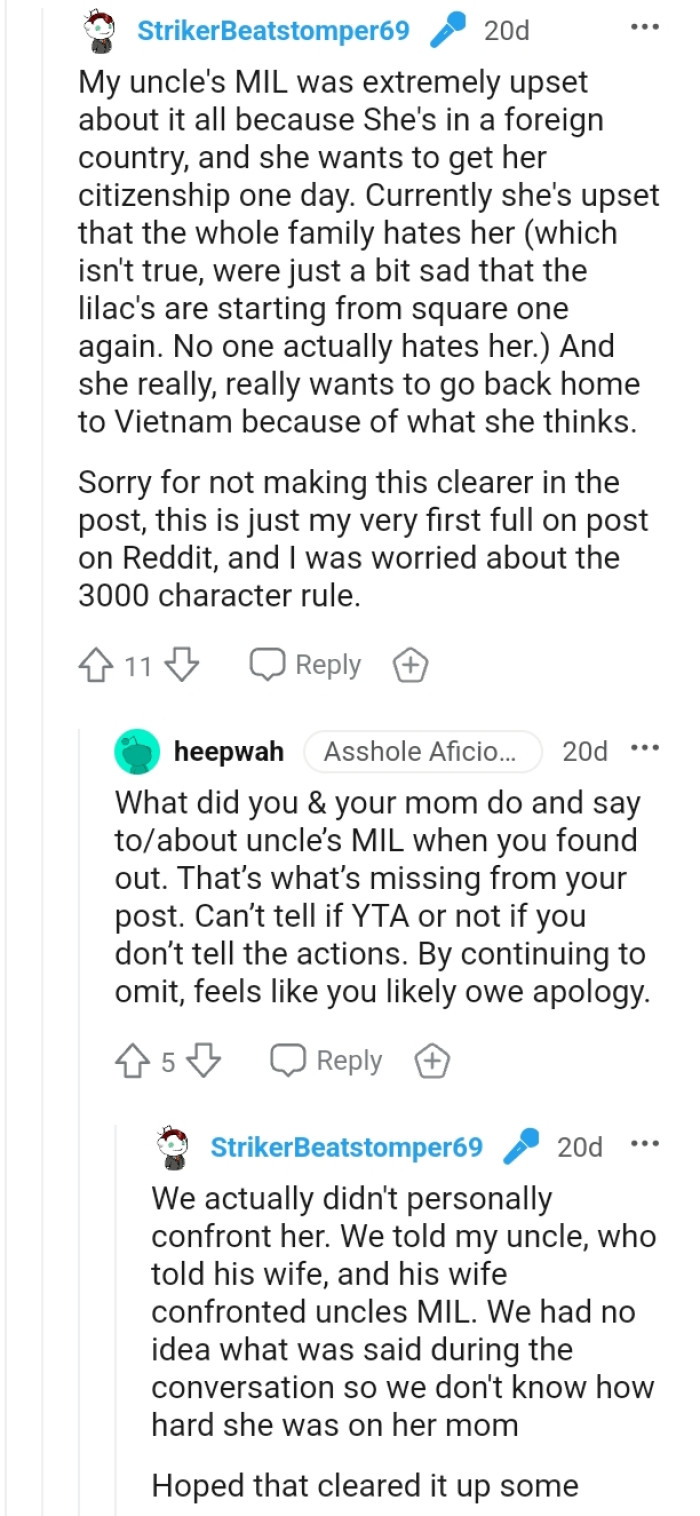Click OP microphone icon on bottom reply

click(x=520, y=1146)
